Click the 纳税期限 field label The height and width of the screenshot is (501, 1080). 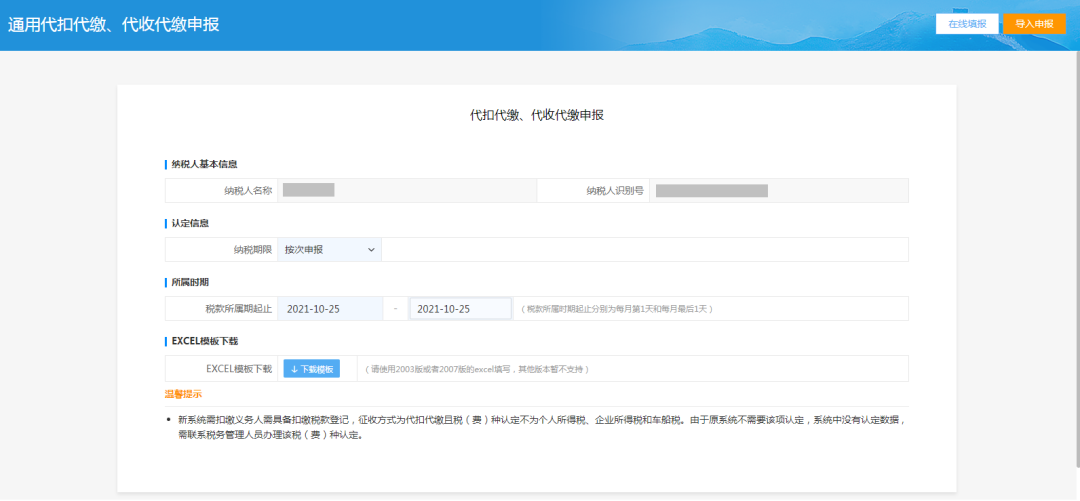tap(253, 249)
